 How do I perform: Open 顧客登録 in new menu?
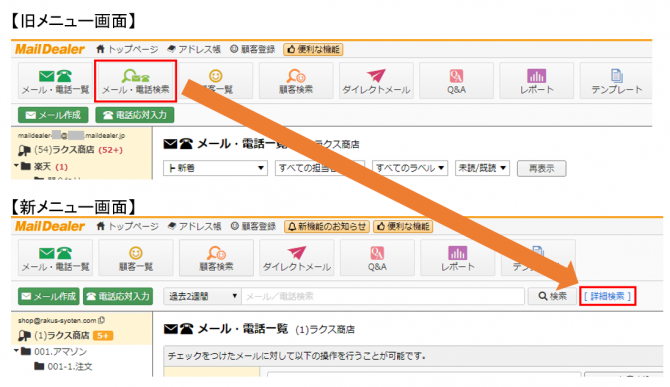(253, 226)
